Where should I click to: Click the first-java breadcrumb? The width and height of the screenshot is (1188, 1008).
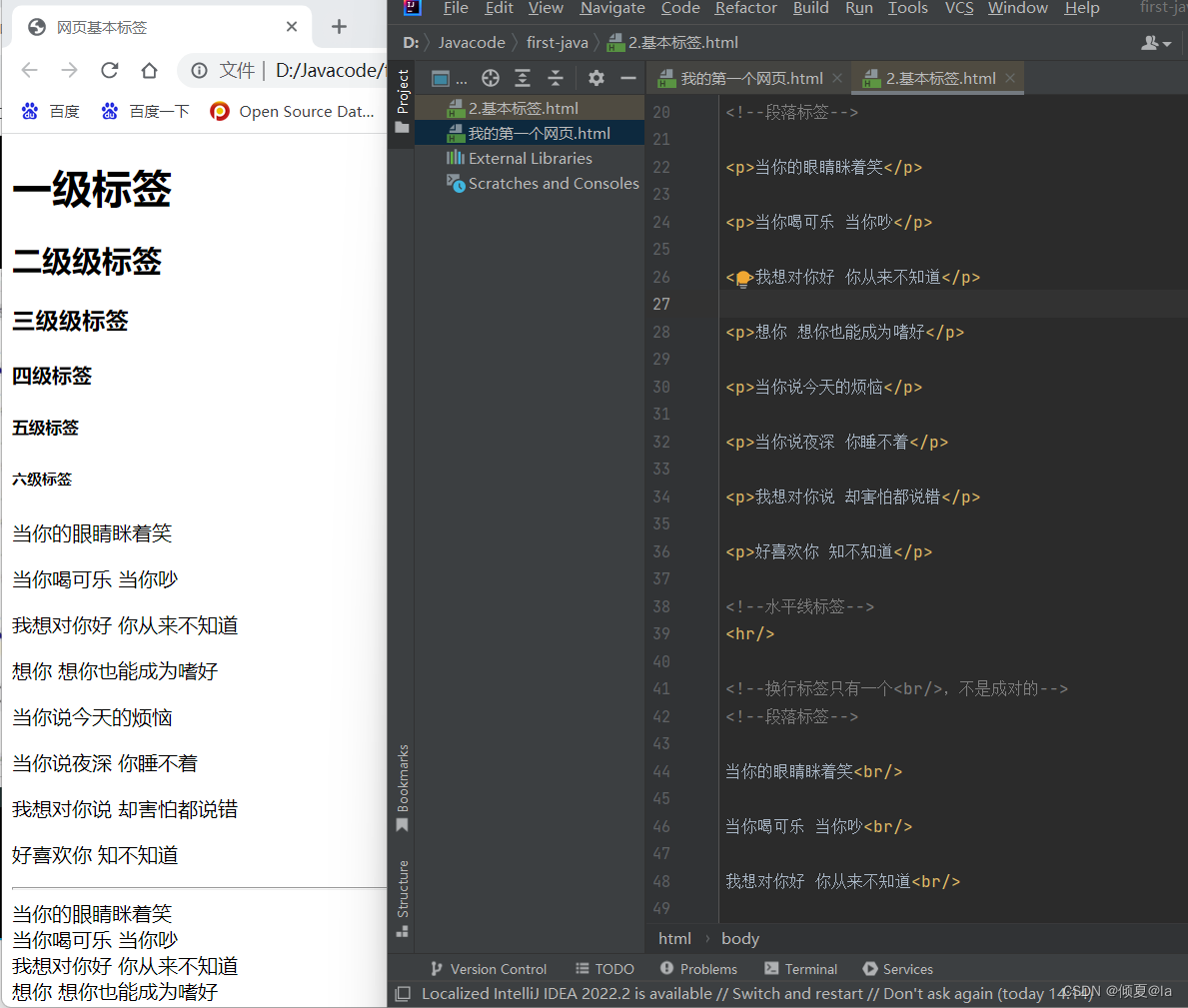[557, 42]
